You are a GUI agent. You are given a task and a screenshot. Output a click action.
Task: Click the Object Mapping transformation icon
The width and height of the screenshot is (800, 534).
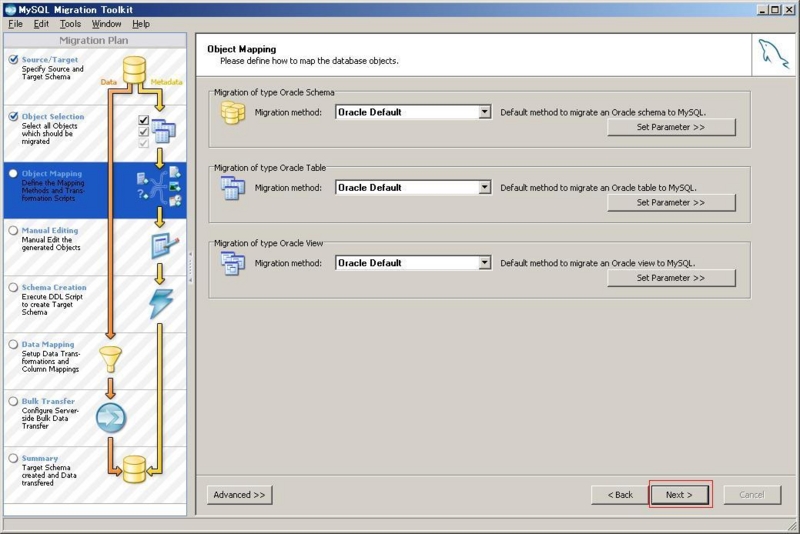[x=159, y=187]
